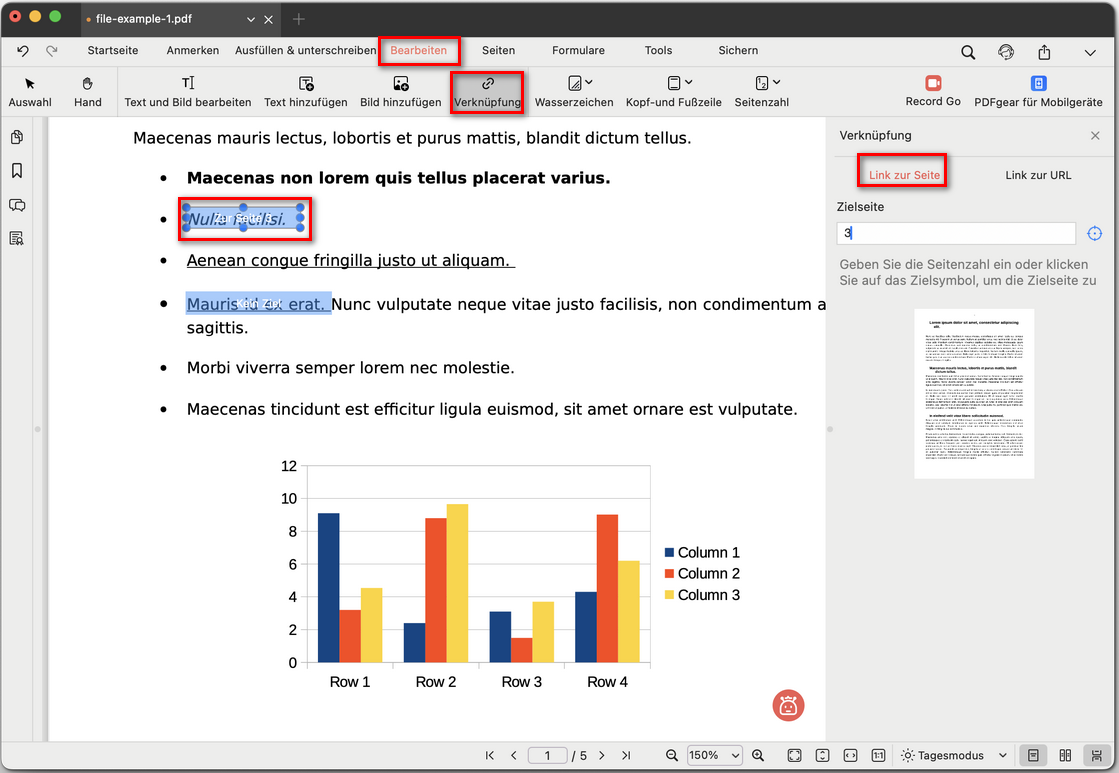
Task: Click the zoom in button
Action: [758, 756]
